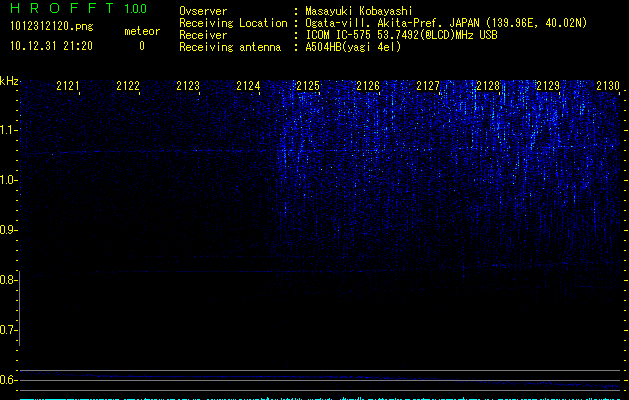Click the Receiving Location label
Image resolution: width=629 pixels, height=400 pixels.
(x=233, y=23)
